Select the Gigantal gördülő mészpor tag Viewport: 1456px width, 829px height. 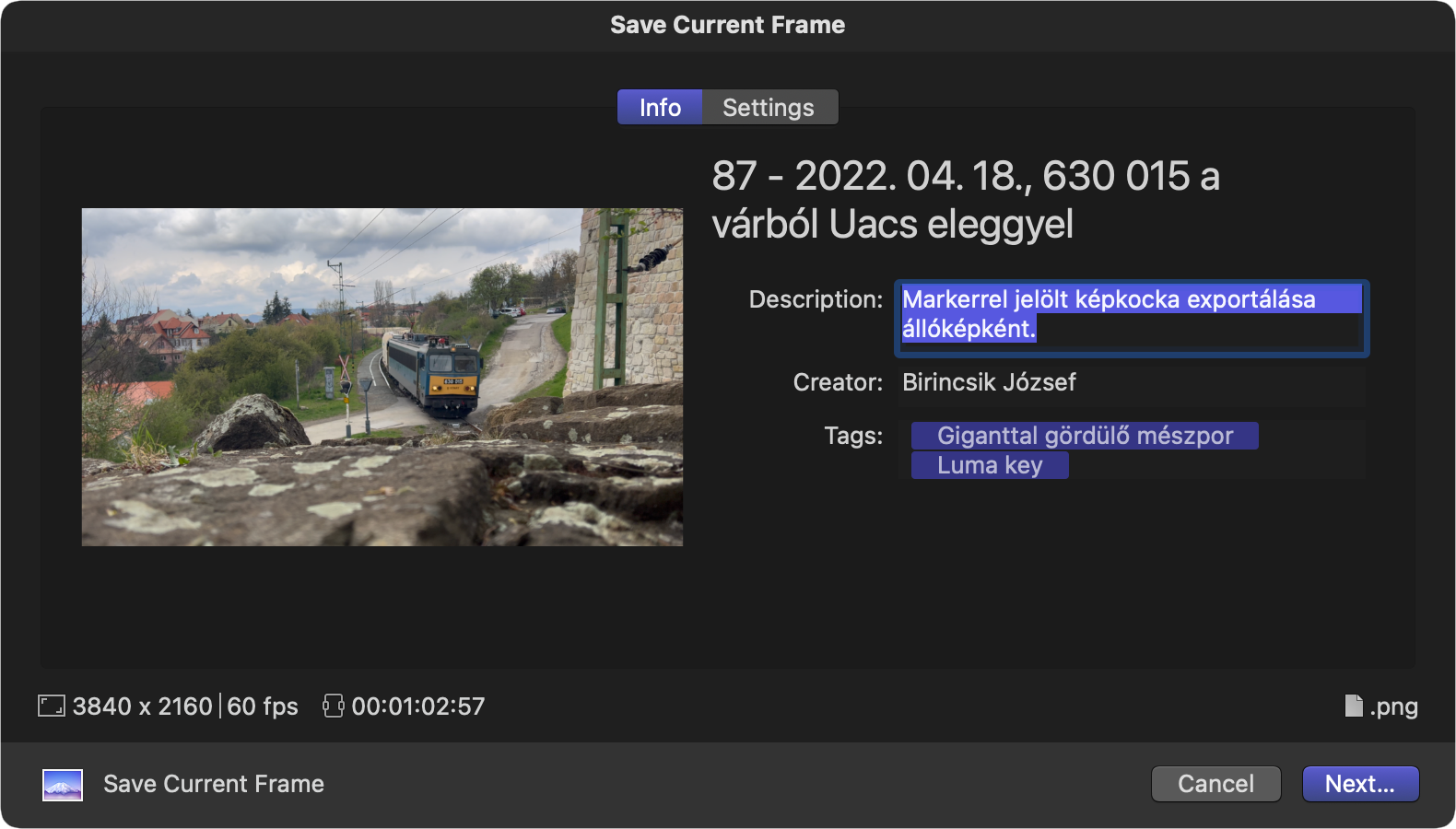pos(1085,436)
